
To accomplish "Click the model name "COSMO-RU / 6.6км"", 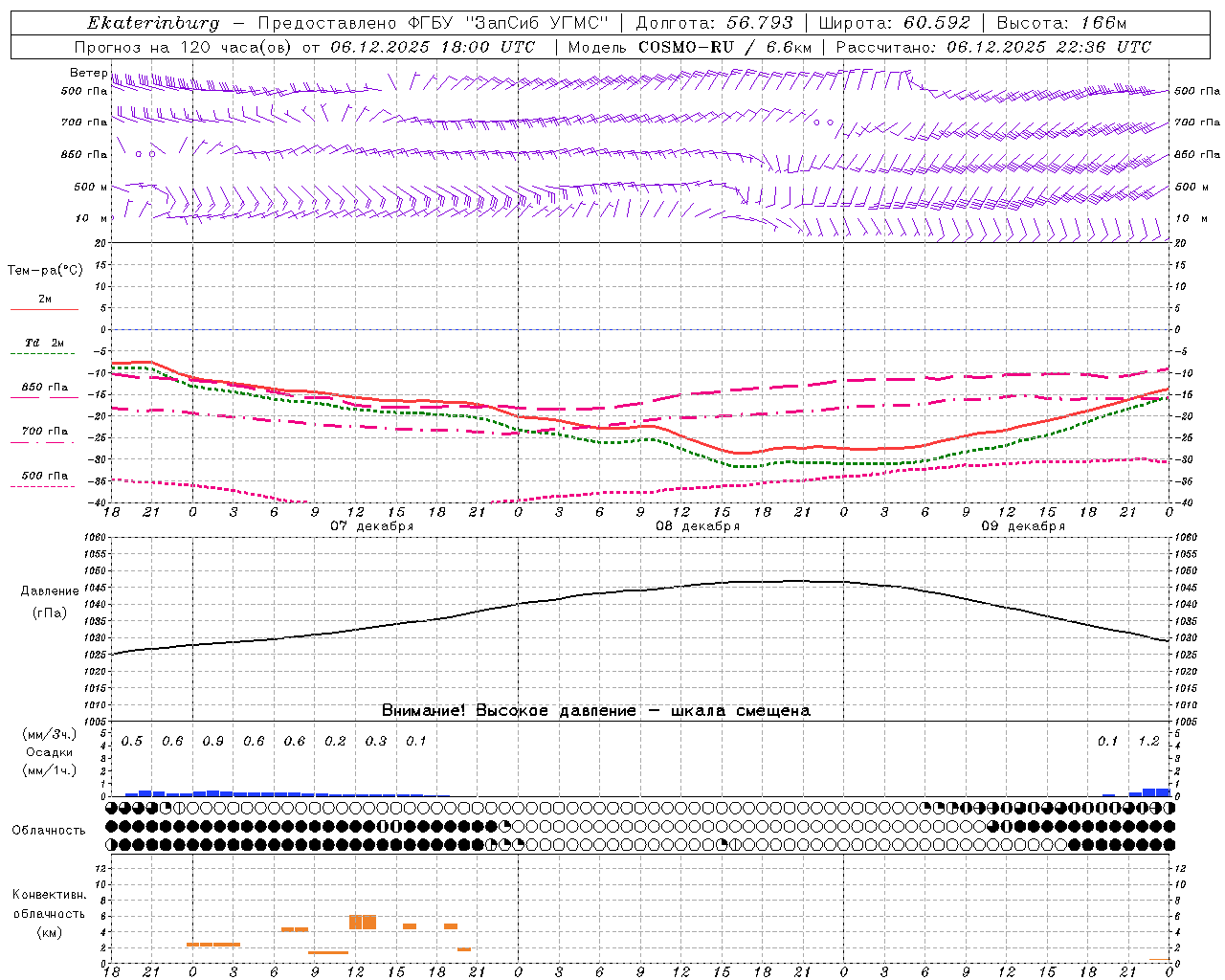I will tap(724, 47).
